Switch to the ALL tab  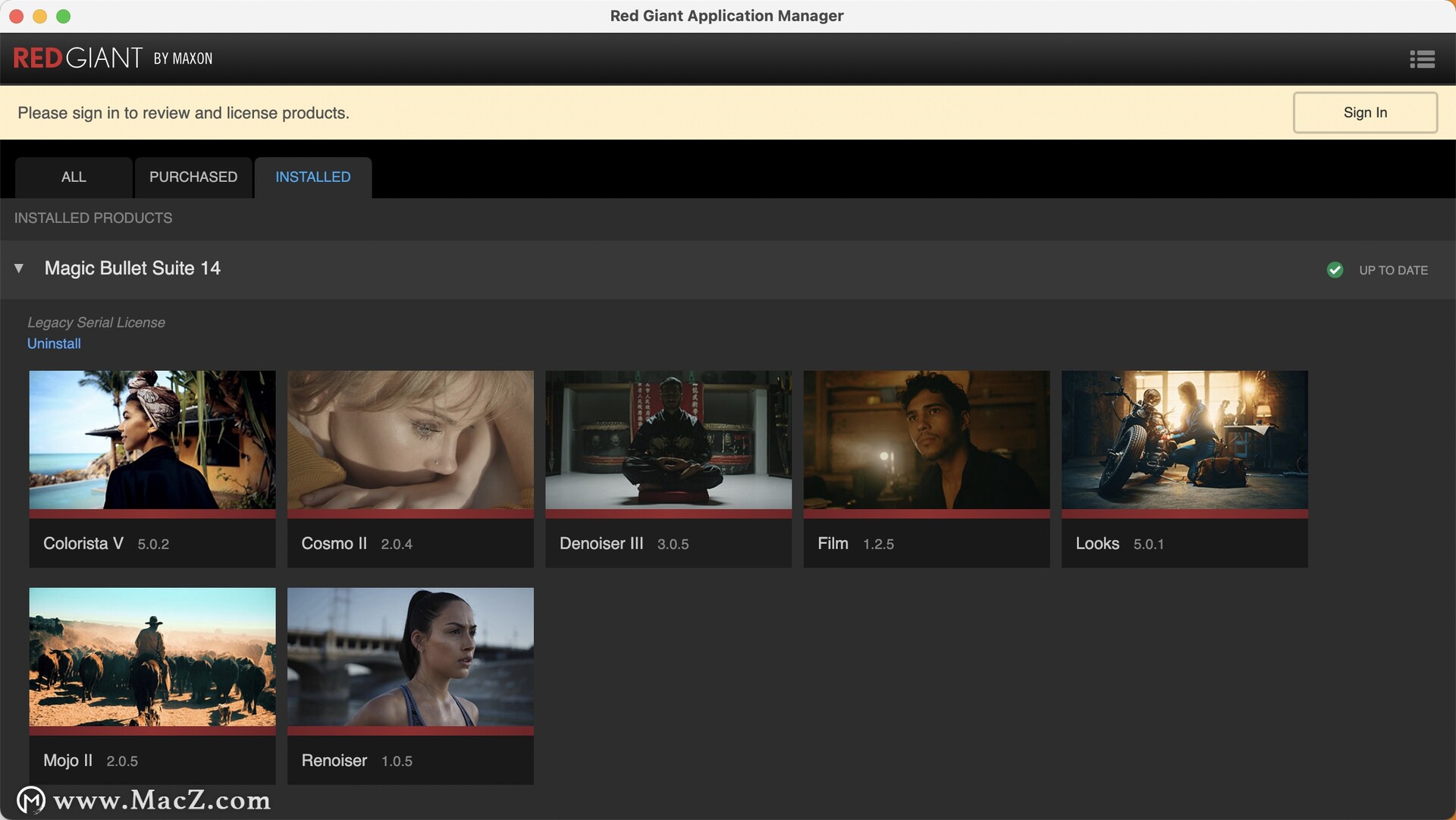(74, 177)
